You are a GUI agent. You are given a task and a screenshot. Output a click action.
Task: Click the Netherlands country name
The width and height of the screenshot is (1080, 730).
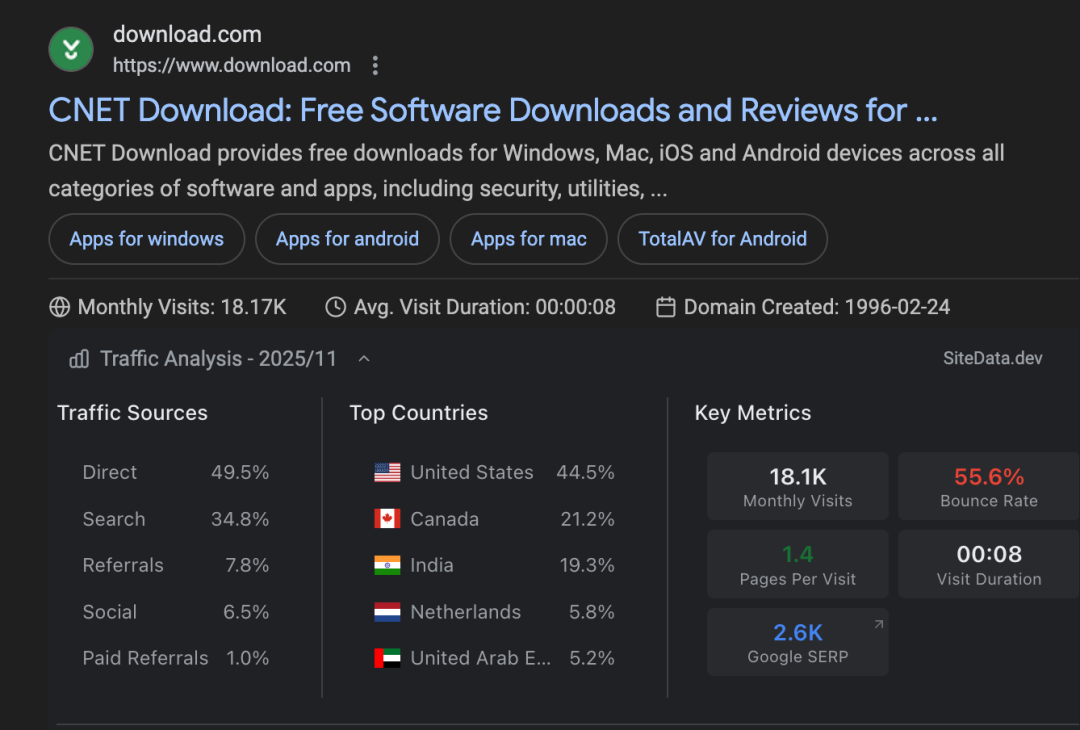point(466,612)
